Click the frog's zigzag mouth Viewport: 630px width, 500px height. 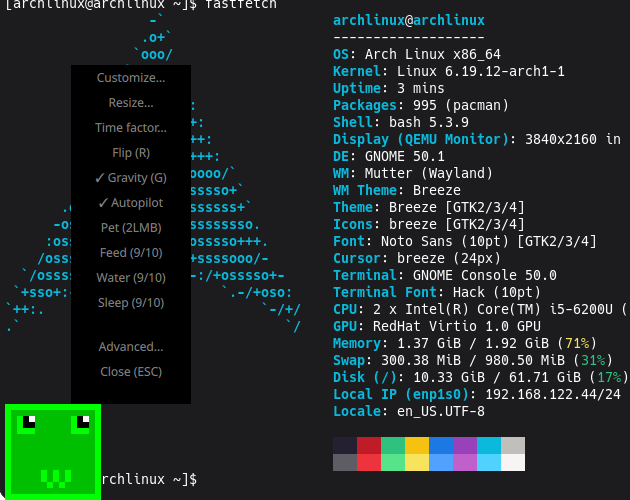click(56, 479)
